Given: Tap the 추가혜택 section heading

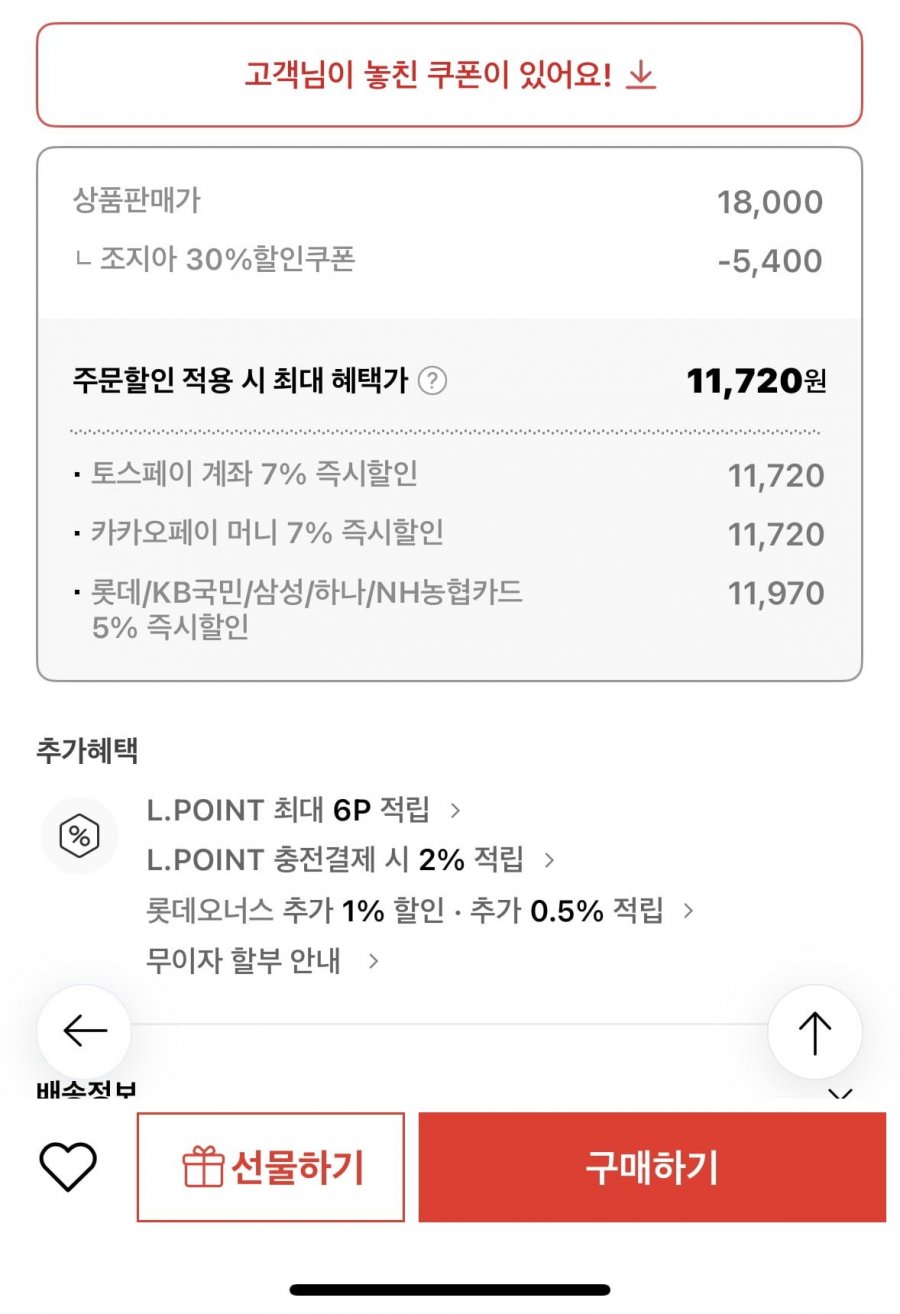Looking at the screenshot, I should tap(87, 750).
